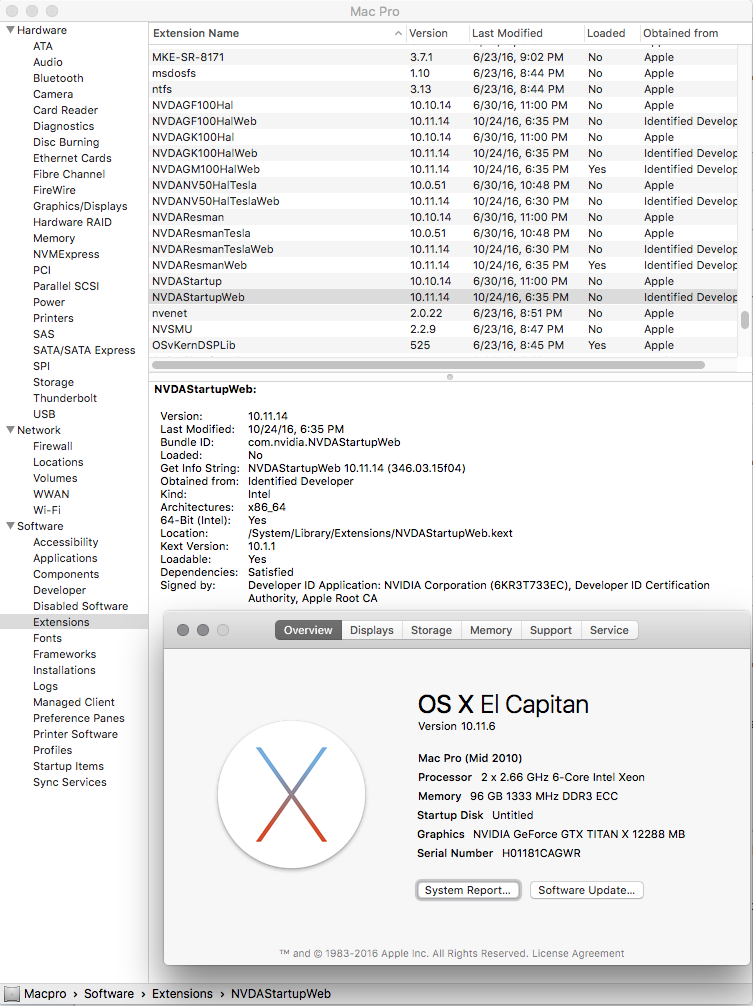Select Wi-Fi under Network
This screenshot has height=1006, width=753.
(x=47, y=510)
